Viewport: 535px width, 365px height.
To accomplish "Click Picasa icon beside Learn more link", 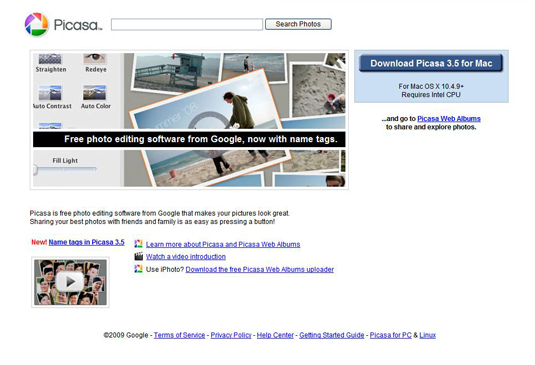I will 139,244.
